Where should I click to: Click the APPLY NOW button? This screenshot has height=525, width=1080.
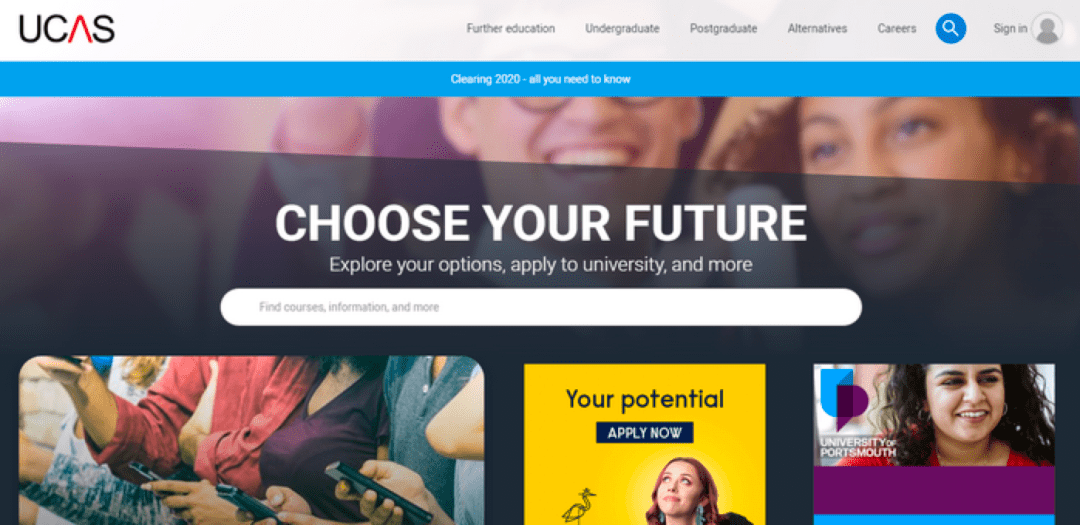pyautogui.click(x=645, y=433)
